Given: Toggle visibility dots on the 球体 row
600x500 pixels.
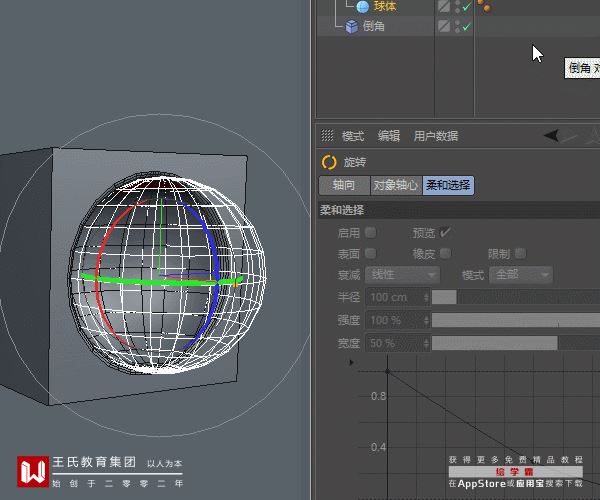Looking at the screenshot, I should 457,7.
